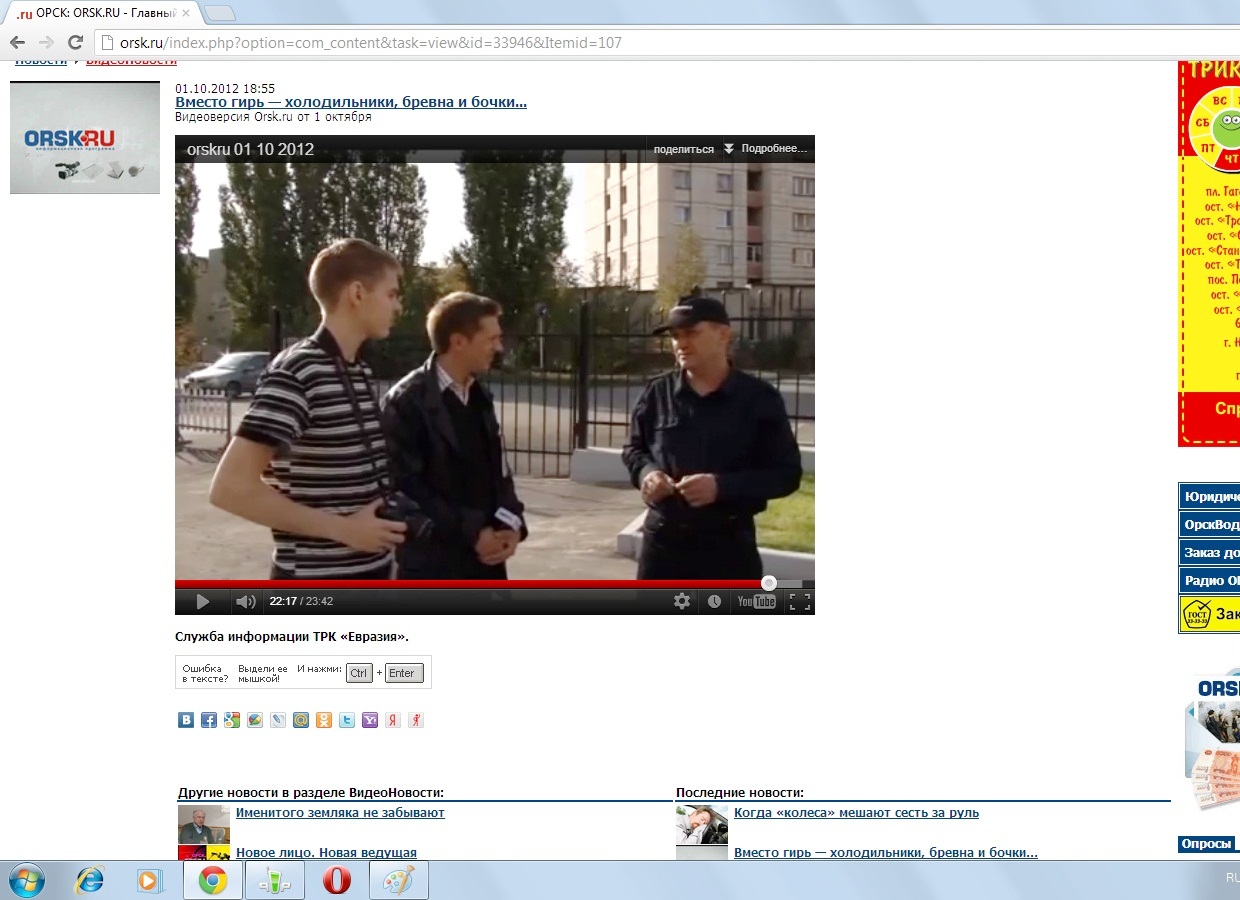The width and height of the screenshot is (1240, 900).
Task: Share via Google bookmarks icon
Action: tap(232, 719)
